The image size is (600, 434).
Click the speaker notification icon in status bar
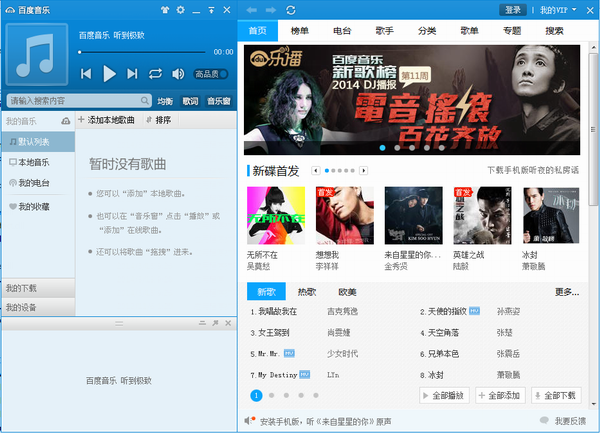coord(250,421)
